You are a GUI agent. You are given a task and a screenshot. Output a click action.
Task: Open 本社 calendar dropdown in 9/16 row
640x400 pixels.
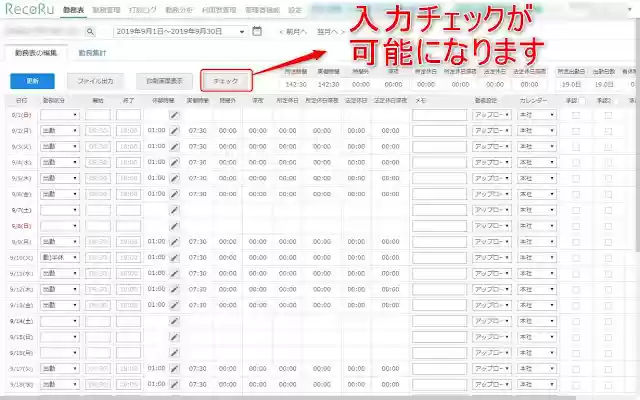(537, 353)
